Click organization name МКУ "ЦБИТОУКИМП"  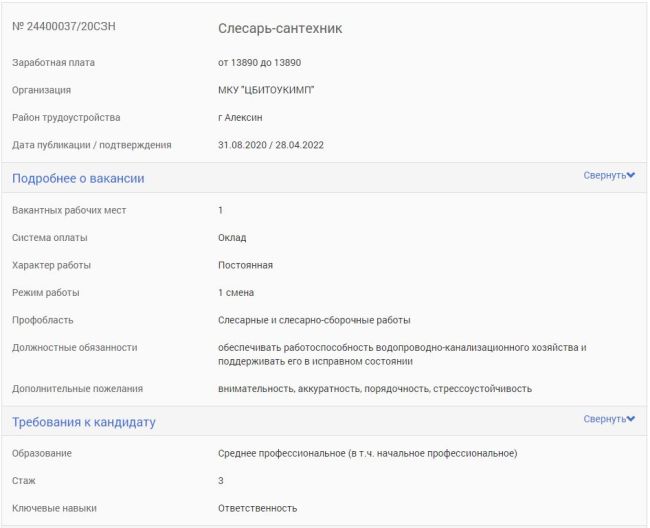[x=266, y=90]
